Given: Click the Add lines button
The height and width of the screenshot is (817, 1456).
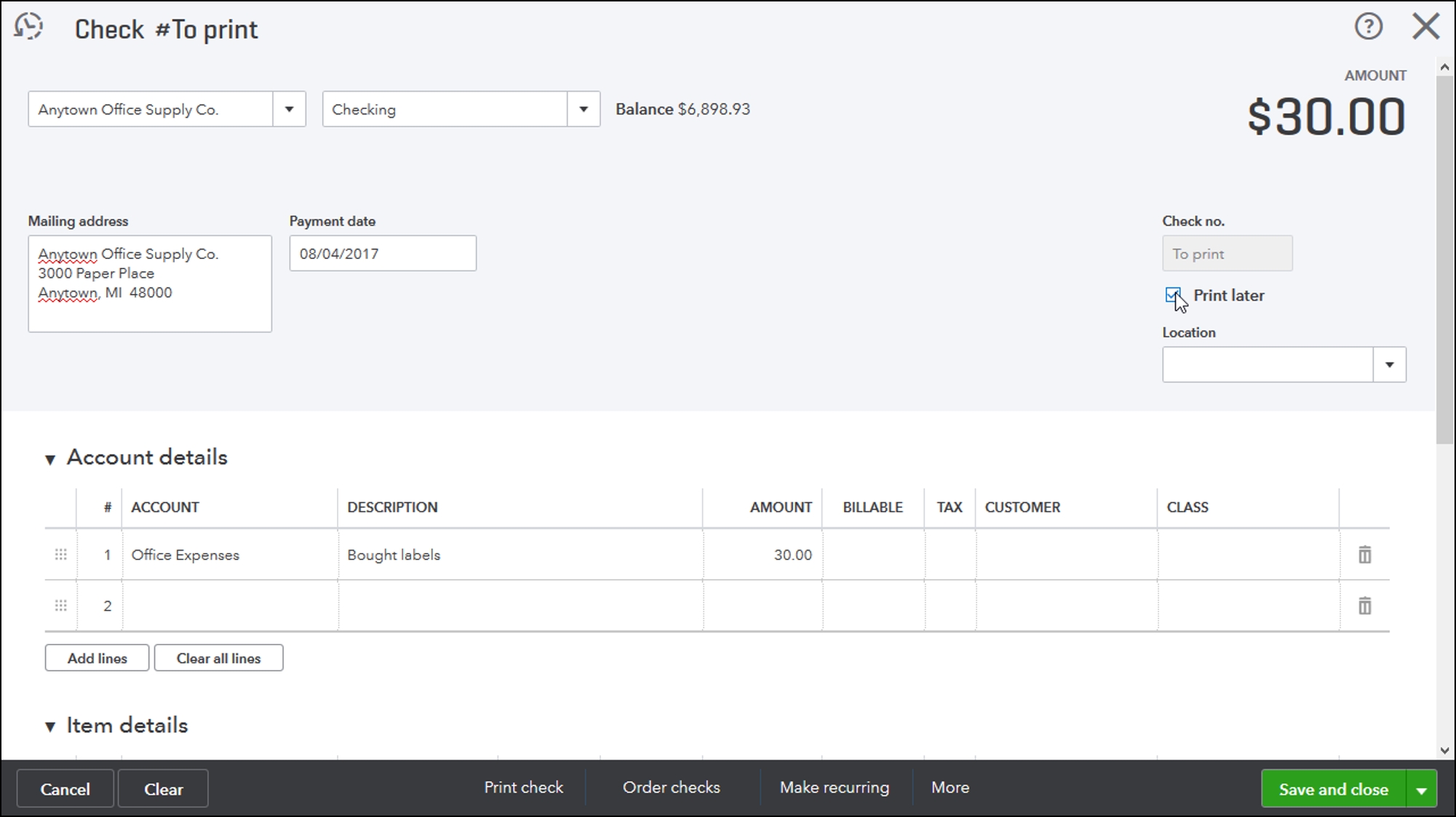Looking at the screenshot, I should pyautogui.click(x=97, y=658).
